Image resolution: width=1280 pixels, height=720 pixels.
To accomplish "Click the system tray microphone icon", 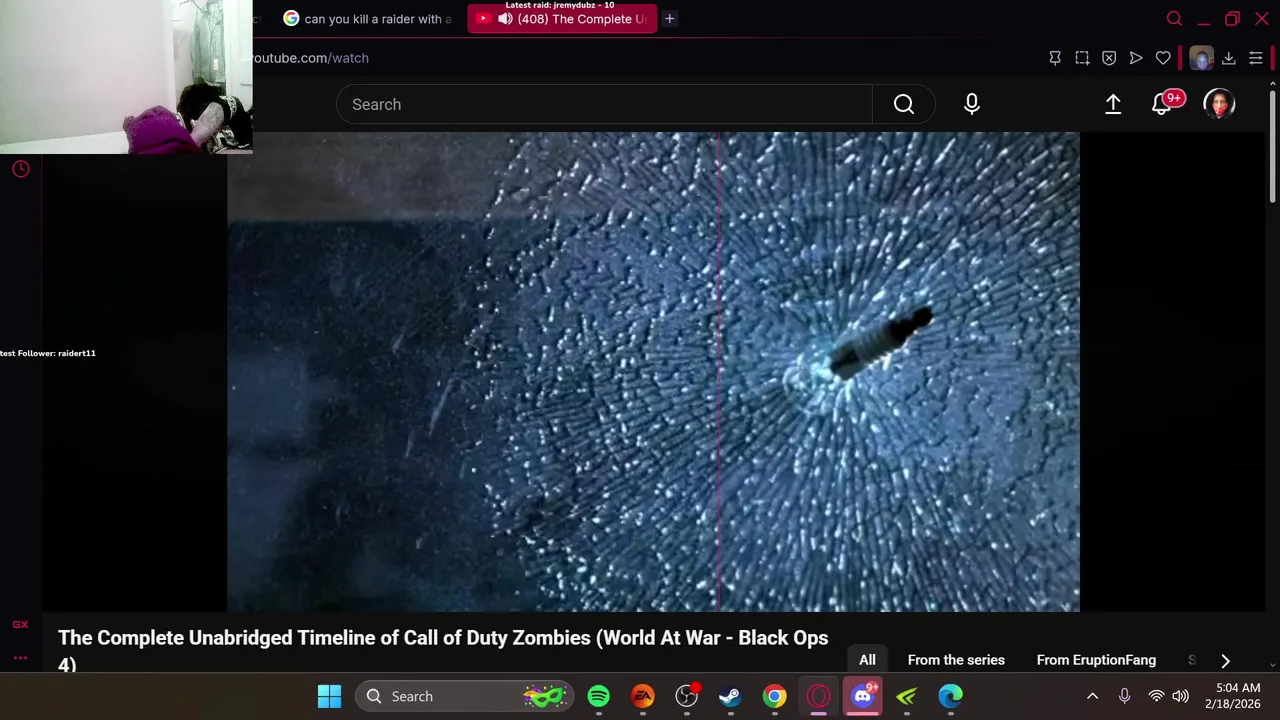I will (x=1124, y=696).
